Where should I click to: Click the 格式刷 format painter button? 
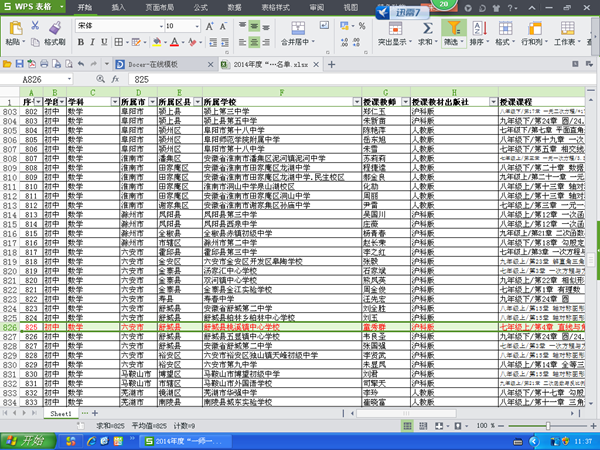(48, 43)
